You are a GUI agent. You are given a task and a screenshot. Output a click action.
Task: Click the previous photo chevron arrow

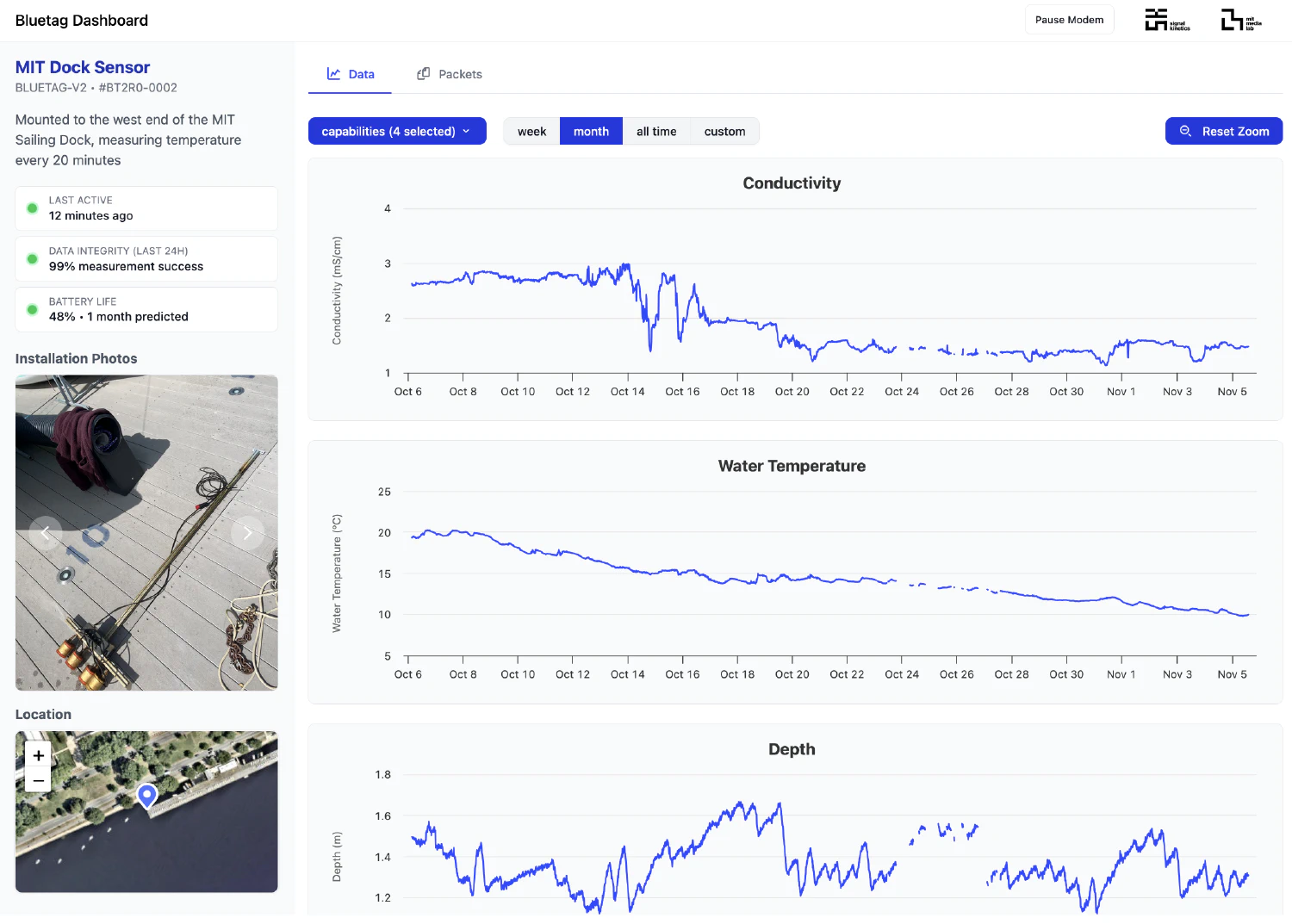(x=45, y=532)
